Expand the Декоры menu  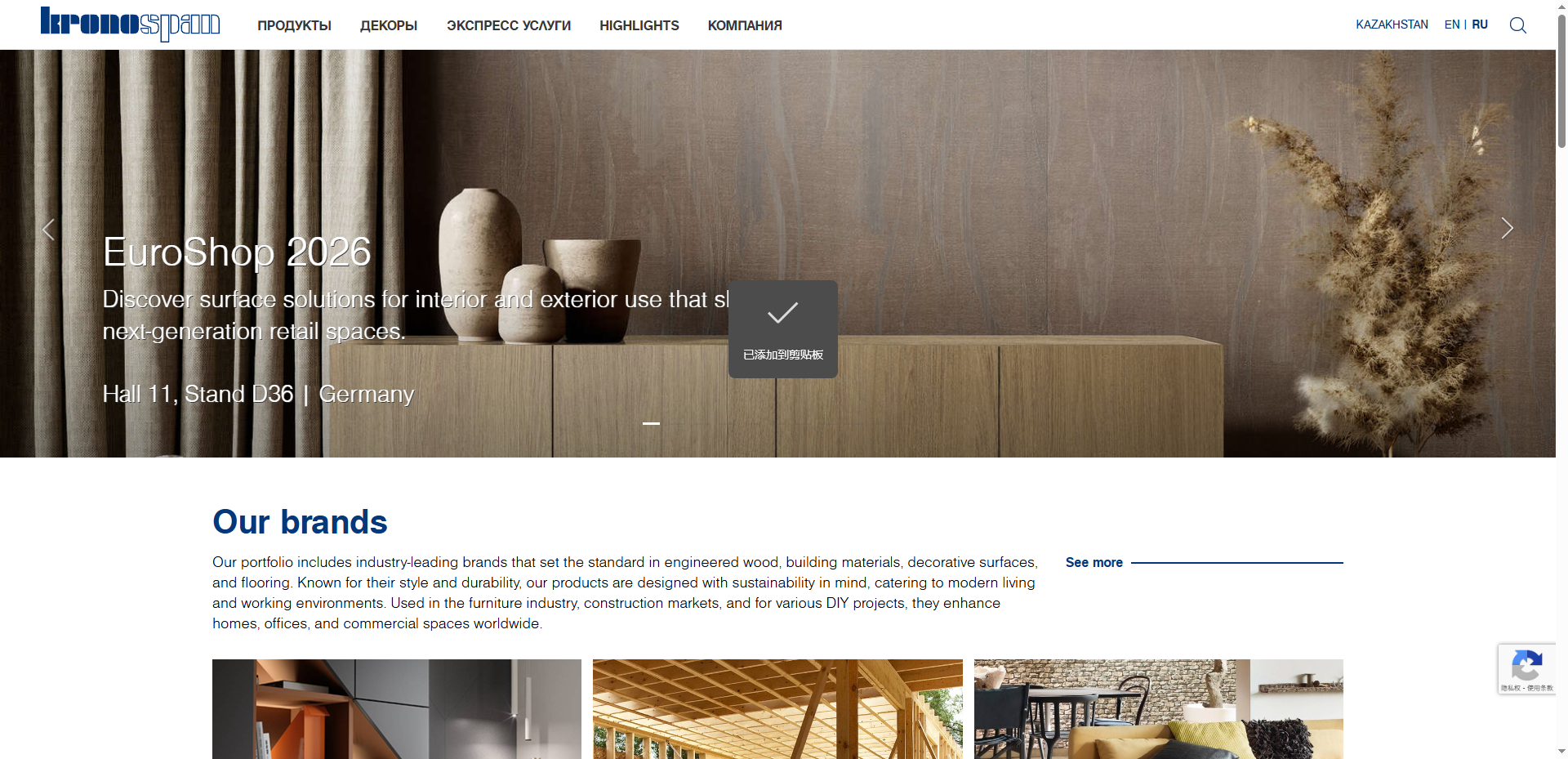click(x=389, y=25)
